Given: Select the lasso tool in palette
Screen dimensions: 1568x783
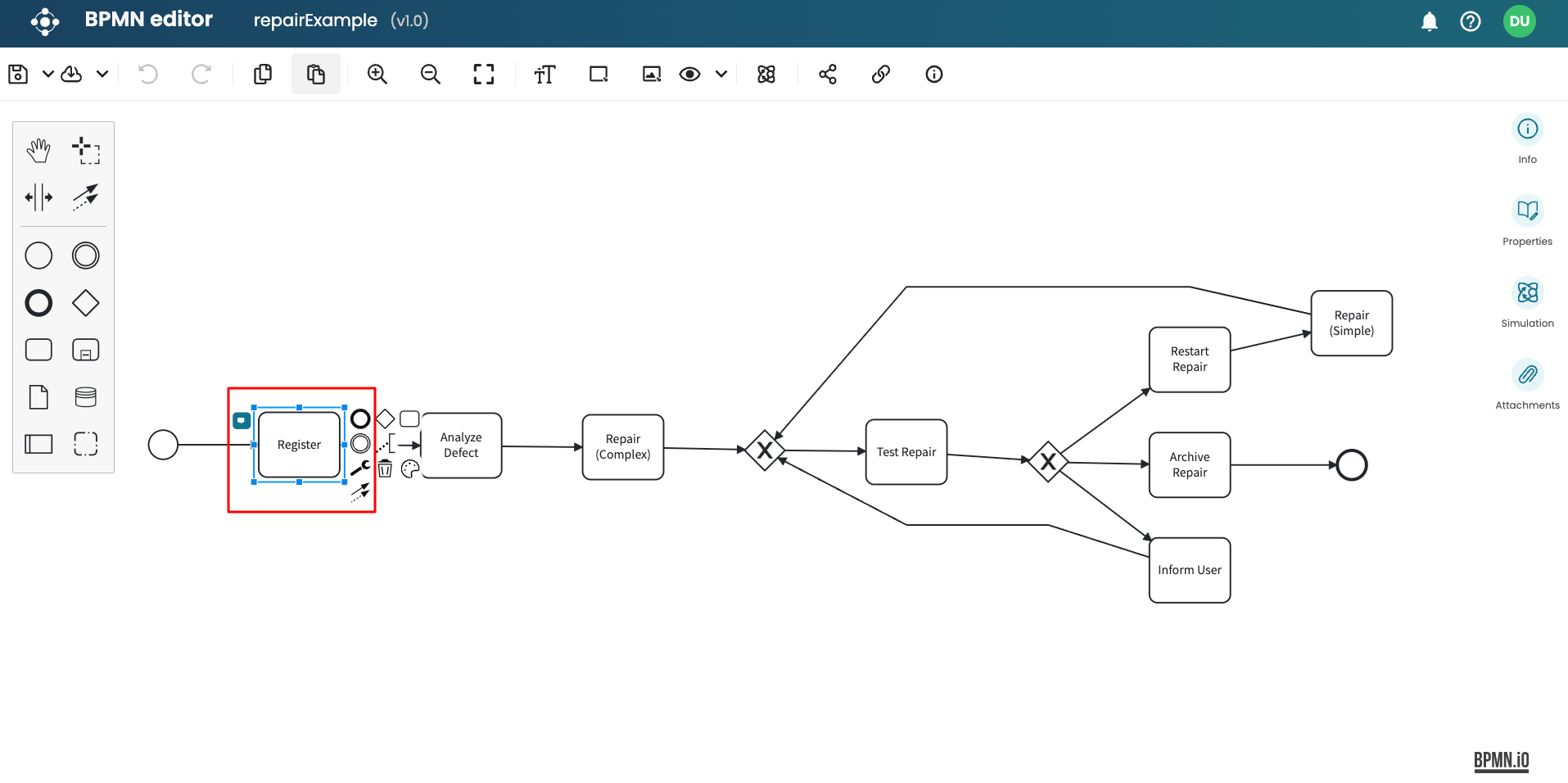Looking at the screenshot, I should pos(85,151).
